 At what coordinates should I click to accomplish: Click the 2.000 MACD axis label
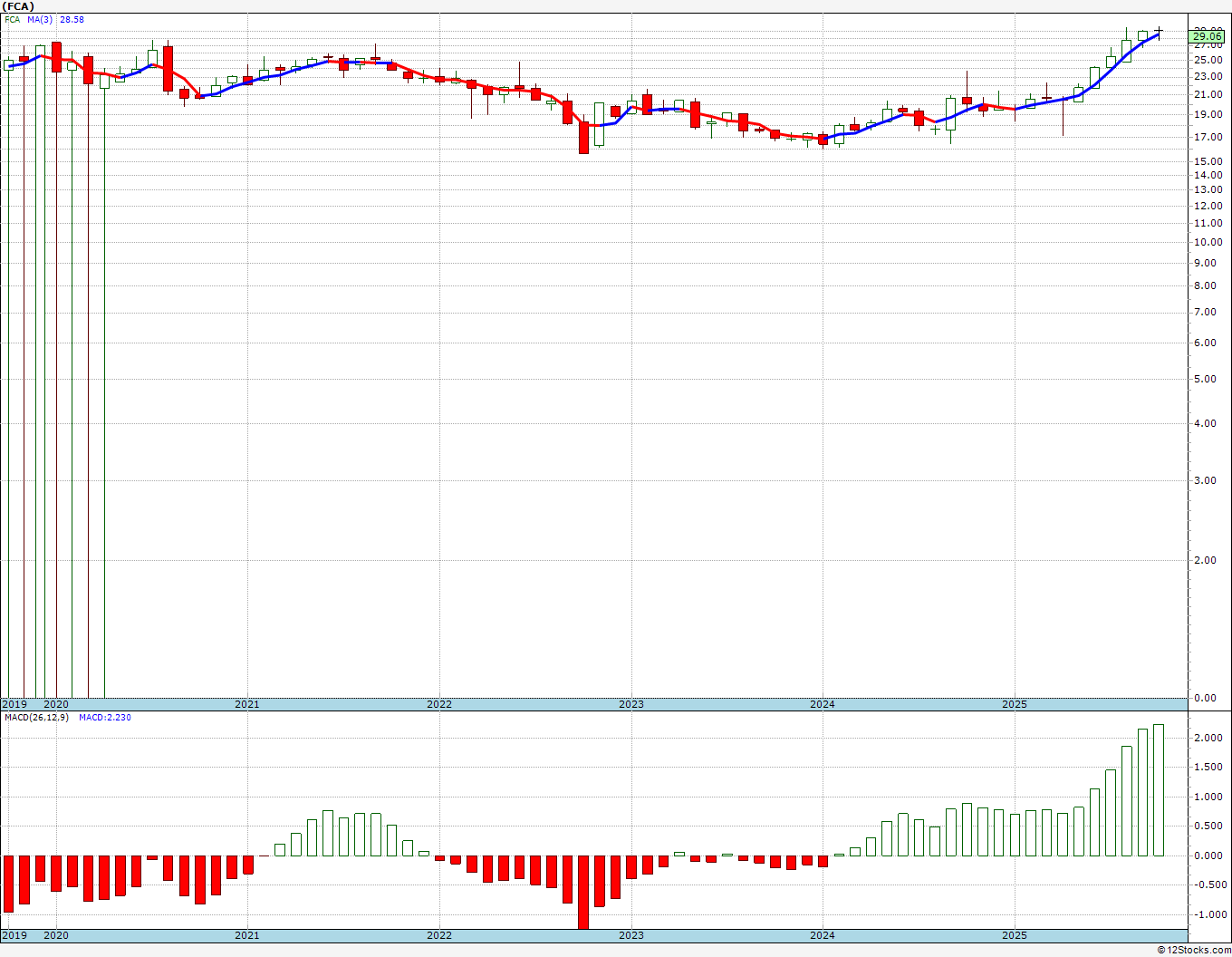coord(1208,739)
